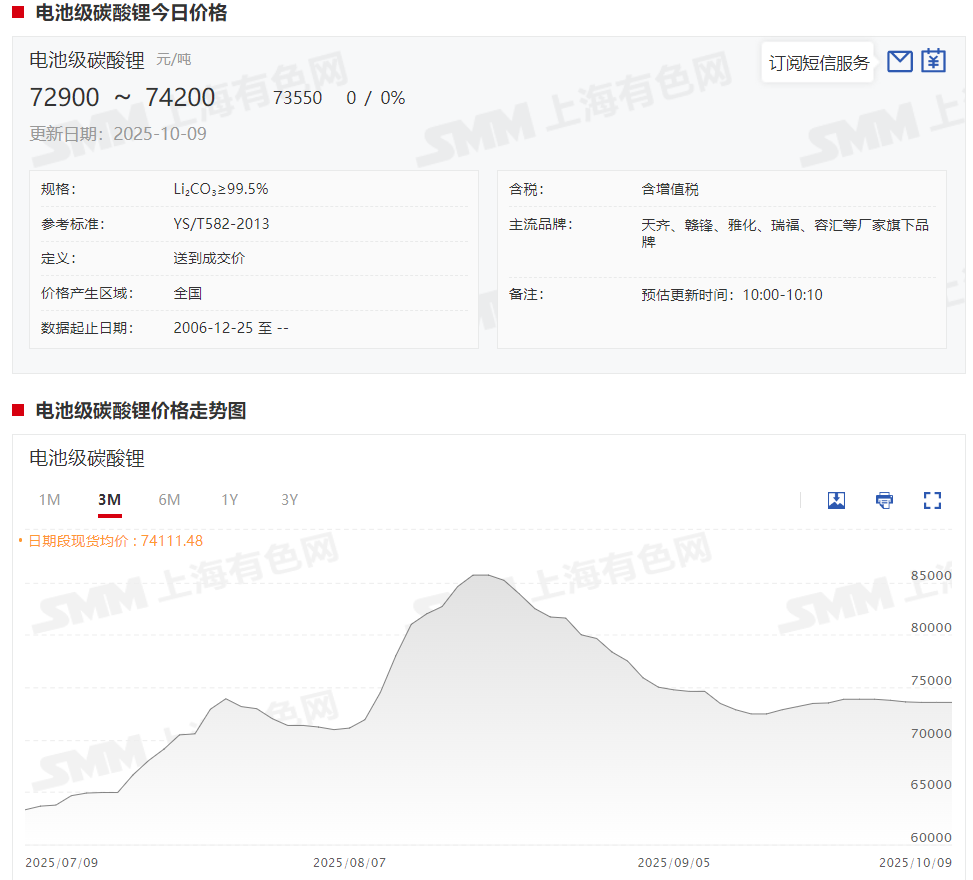Click the 电池级碳酸锂价格走势图 section heading
This screenshot has height=880, width=973.
coord(140,410)
